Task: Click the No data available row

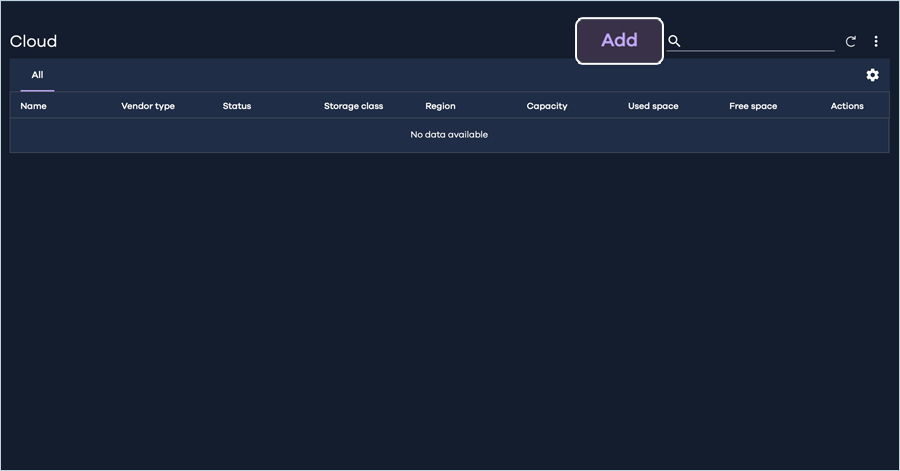Action: [449, 135]
